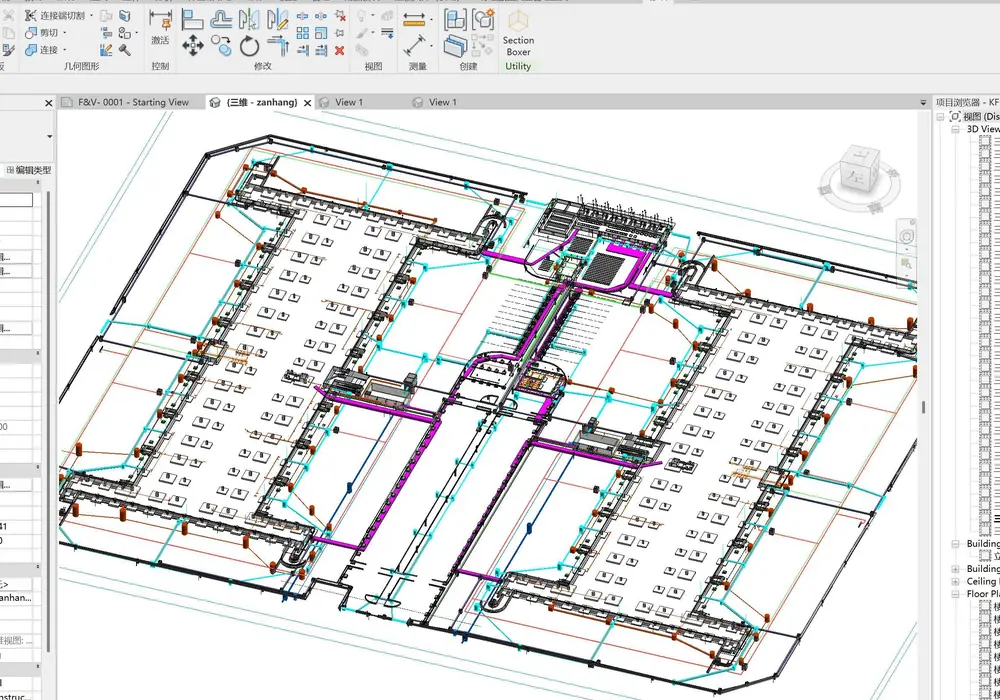Click the vertical scrollbar of drawing view
The image size is (1000, 700).
pos(923,405)
